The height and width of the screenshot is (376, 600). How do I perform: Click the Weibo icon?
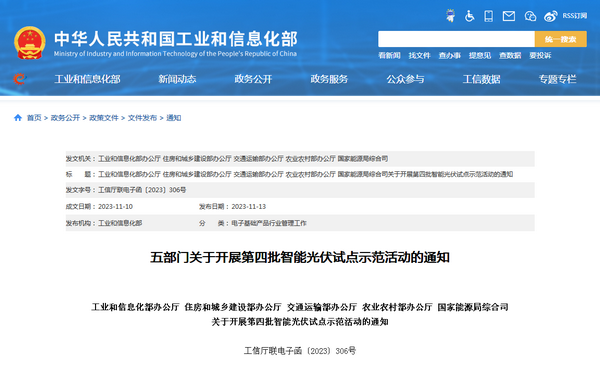point(551,16)
